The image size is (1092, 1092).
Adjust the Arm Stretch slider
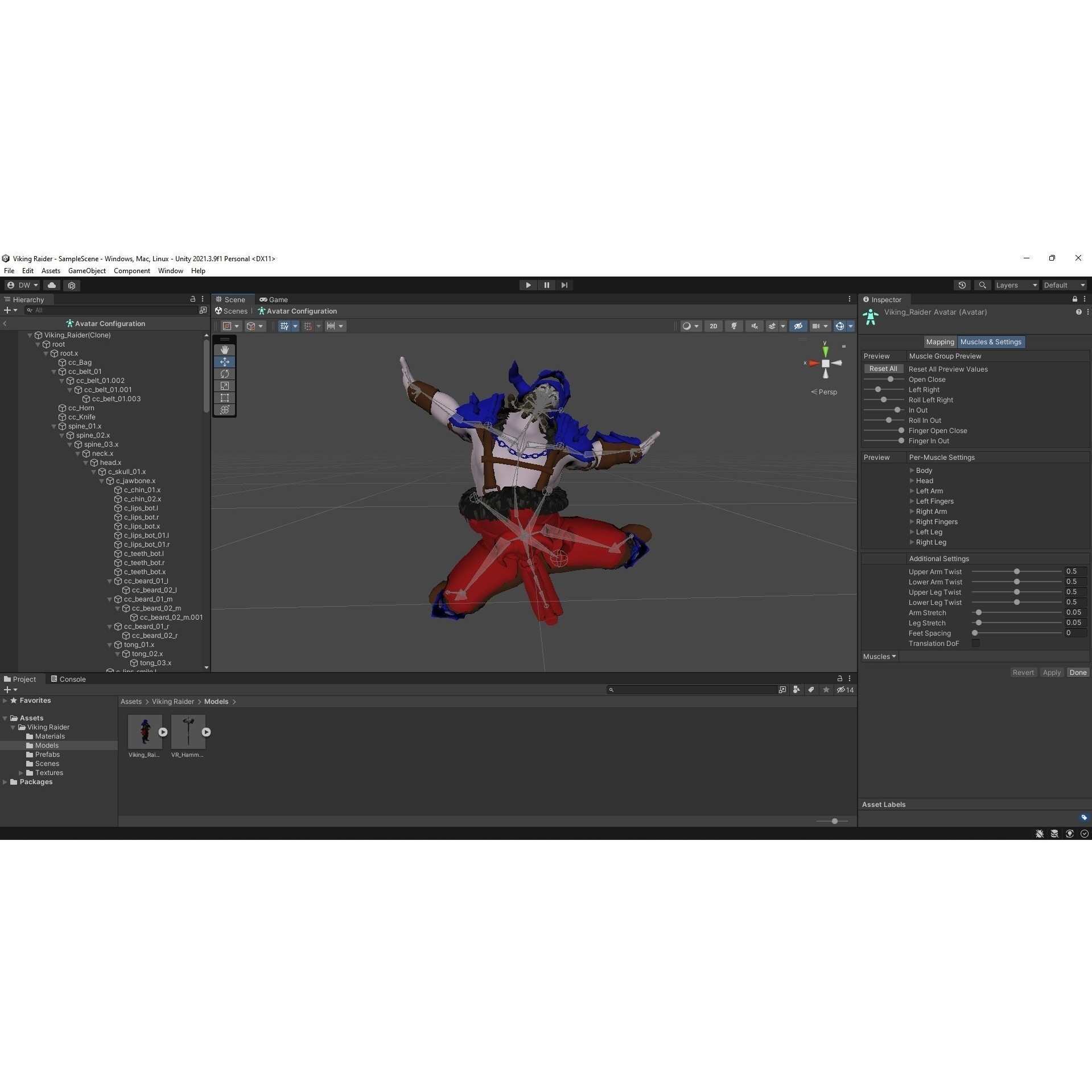[x=979, y=612]
